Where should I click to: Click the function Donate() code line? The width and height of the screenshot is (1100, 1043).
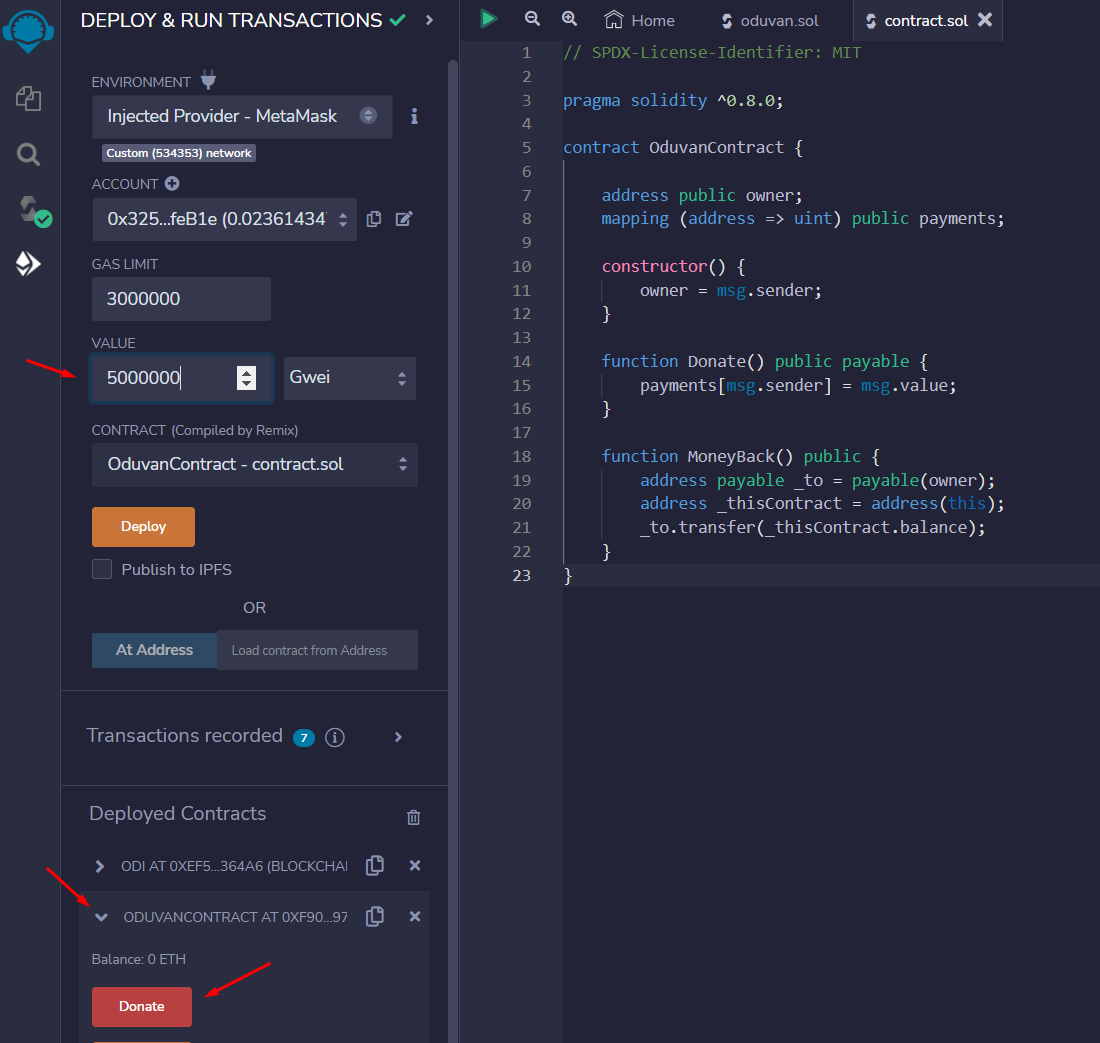(765, 361)
